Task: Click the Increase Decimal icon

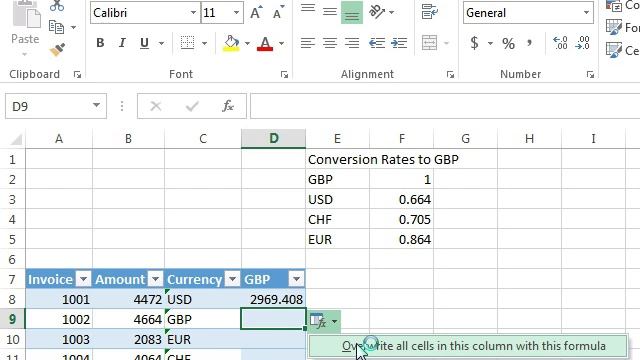Action: (560, 43)
